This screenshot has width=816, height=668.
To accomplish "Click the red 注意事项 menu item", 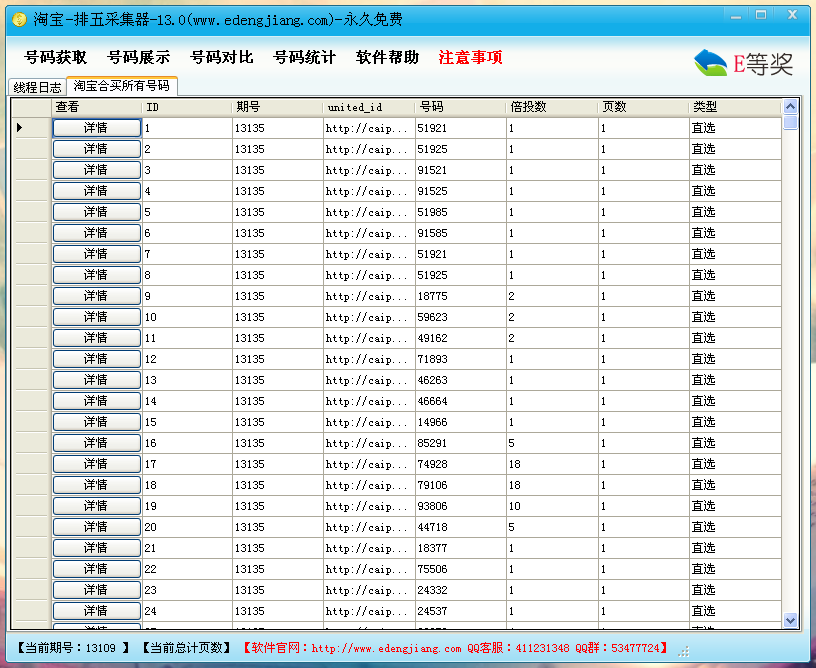I will (x=470, y=58).
